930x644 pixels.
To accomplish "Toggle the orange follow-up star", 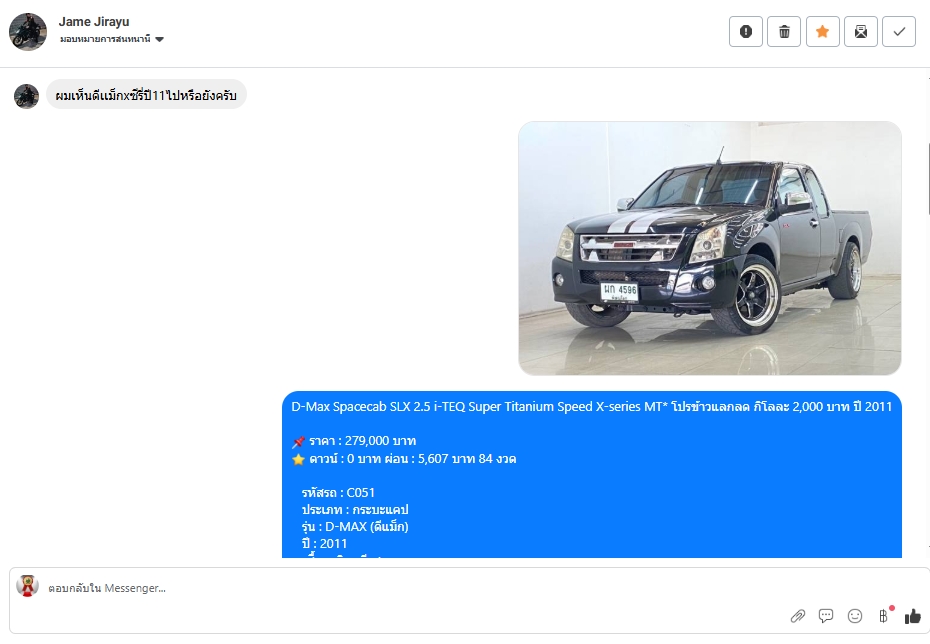I will [823, 31].
